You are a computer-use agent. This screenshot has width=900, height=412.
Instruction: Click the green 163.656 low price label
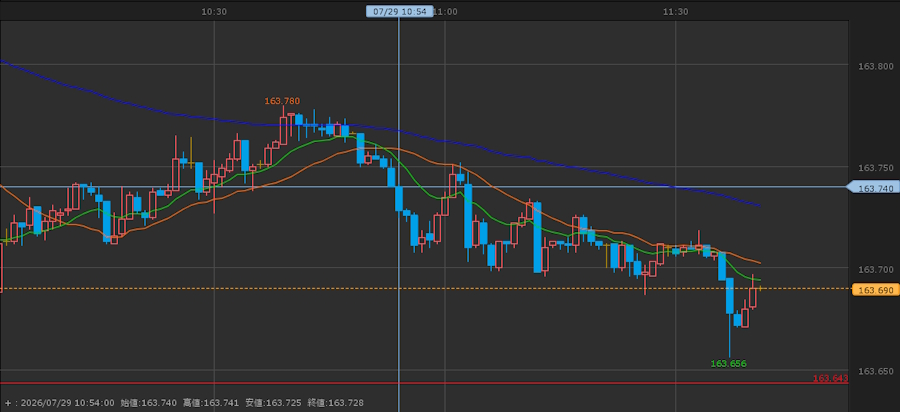tap(728, 363)
